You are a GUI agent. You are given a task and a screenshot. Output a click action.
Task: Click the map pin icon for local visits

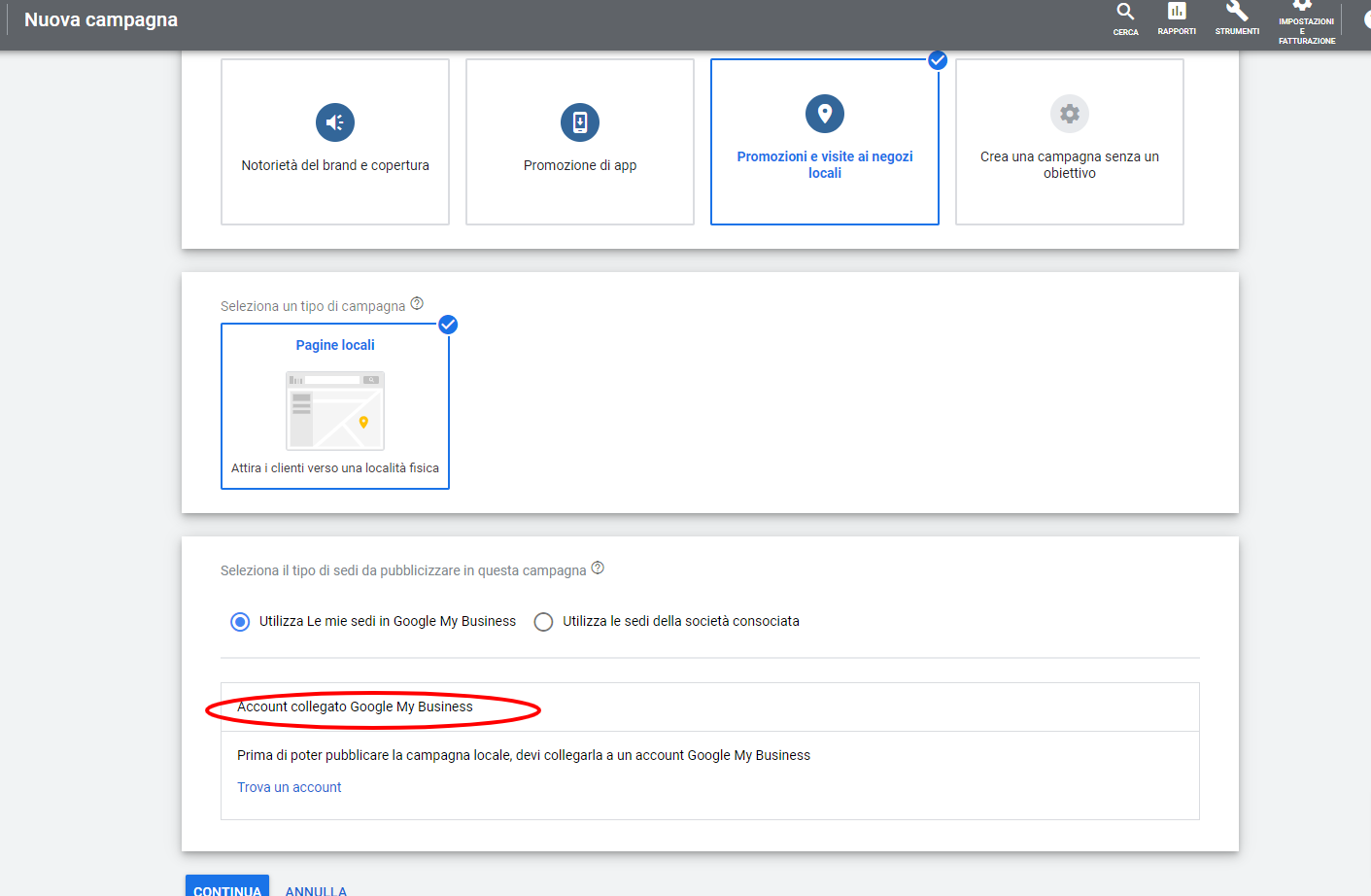825,114
